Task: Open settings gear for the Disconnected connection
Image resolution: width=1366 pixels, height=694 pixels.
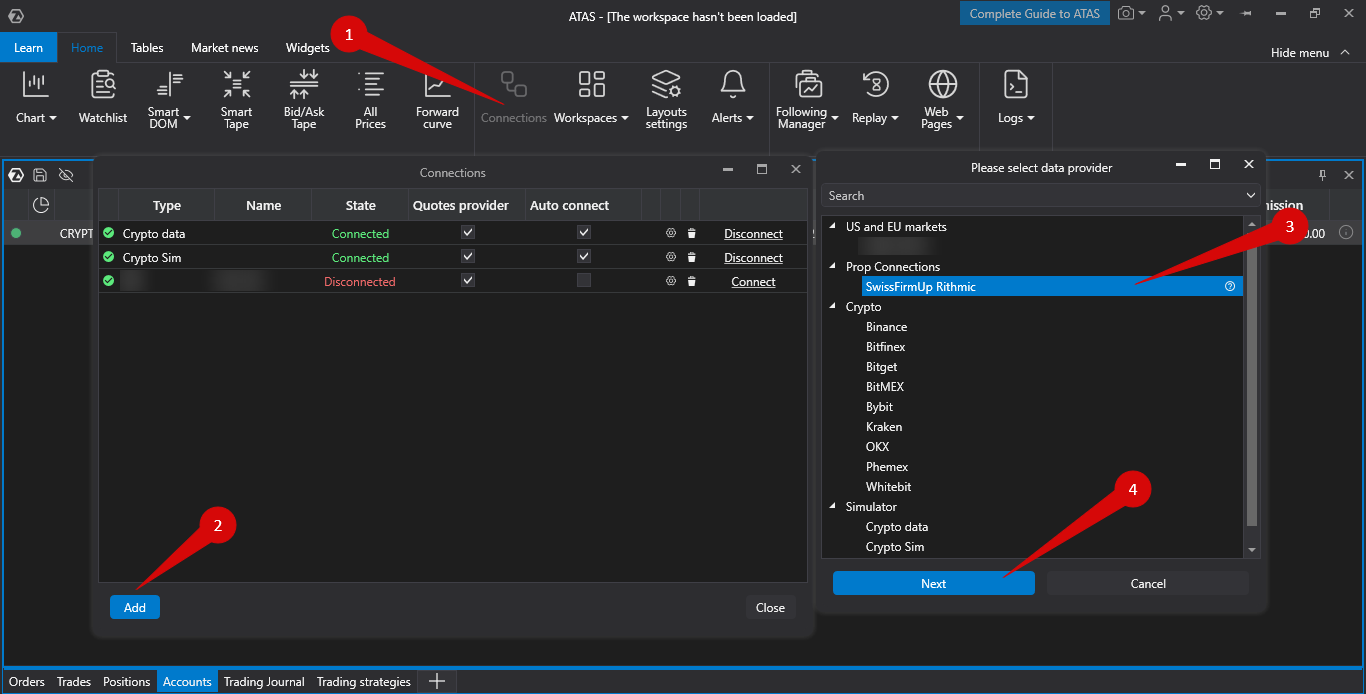Action: (x=671, y=281)
